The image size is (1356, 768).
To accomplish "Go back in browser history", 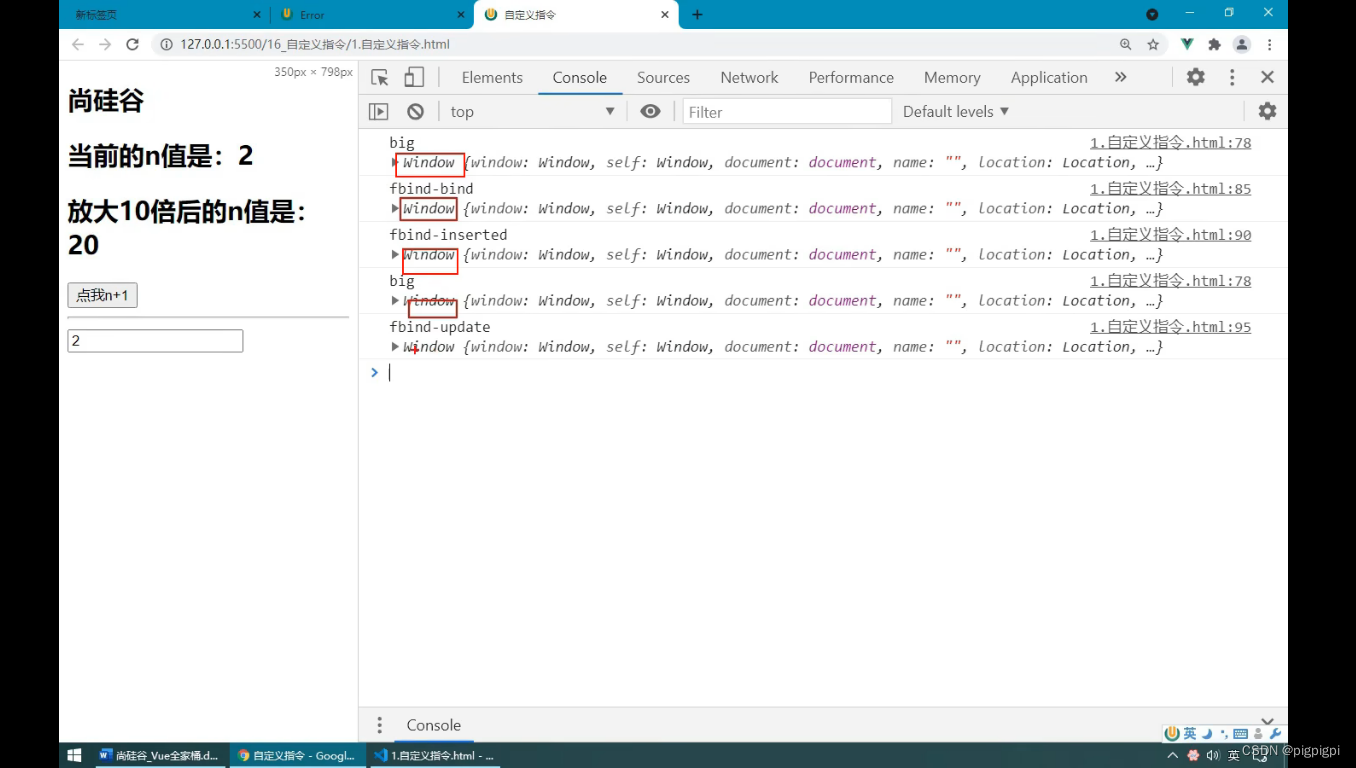I will pyautogui.click(x=78, y=44).
